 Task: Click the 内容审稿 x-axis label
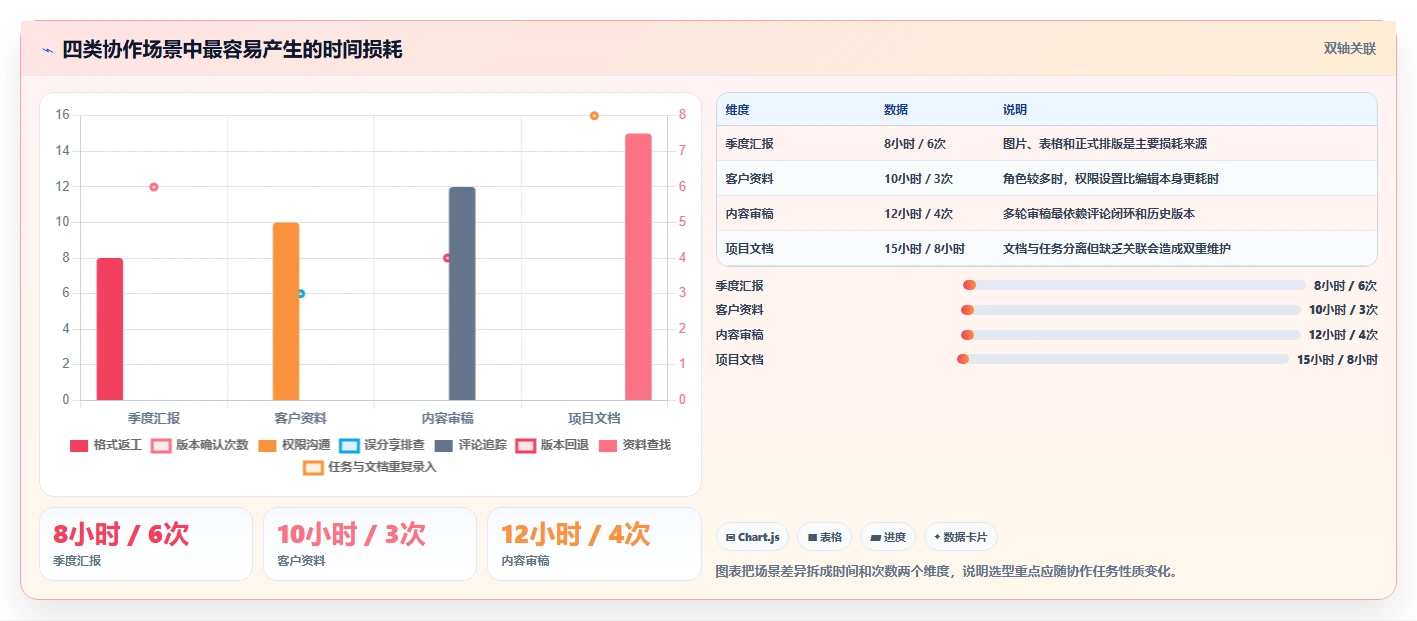(x=447, y=418)
